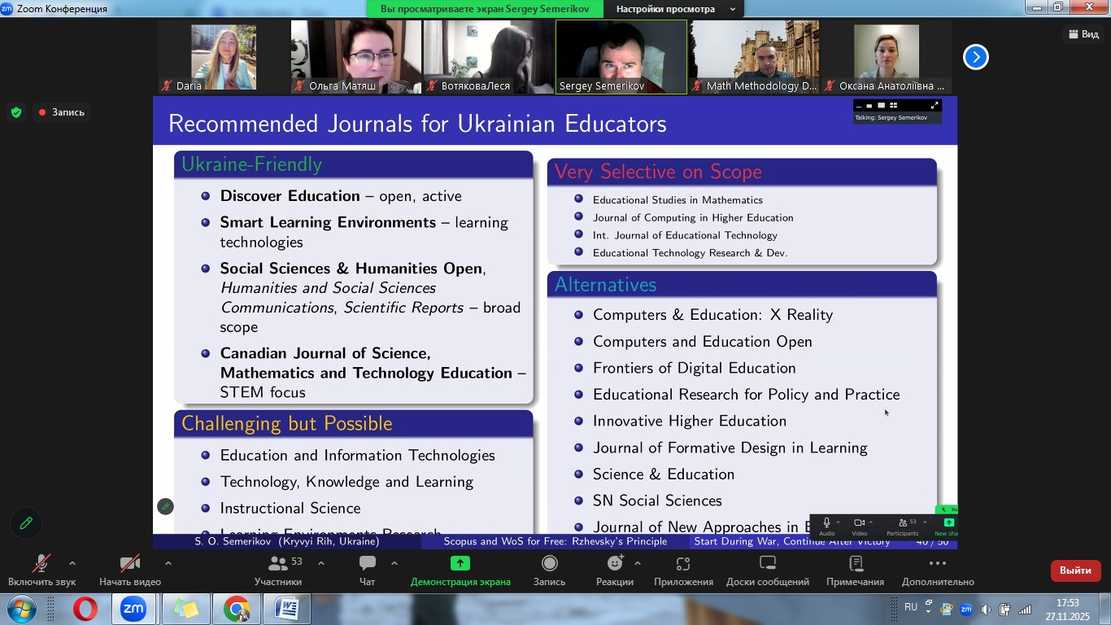Open Реакции reactions menu

point(614,565)
